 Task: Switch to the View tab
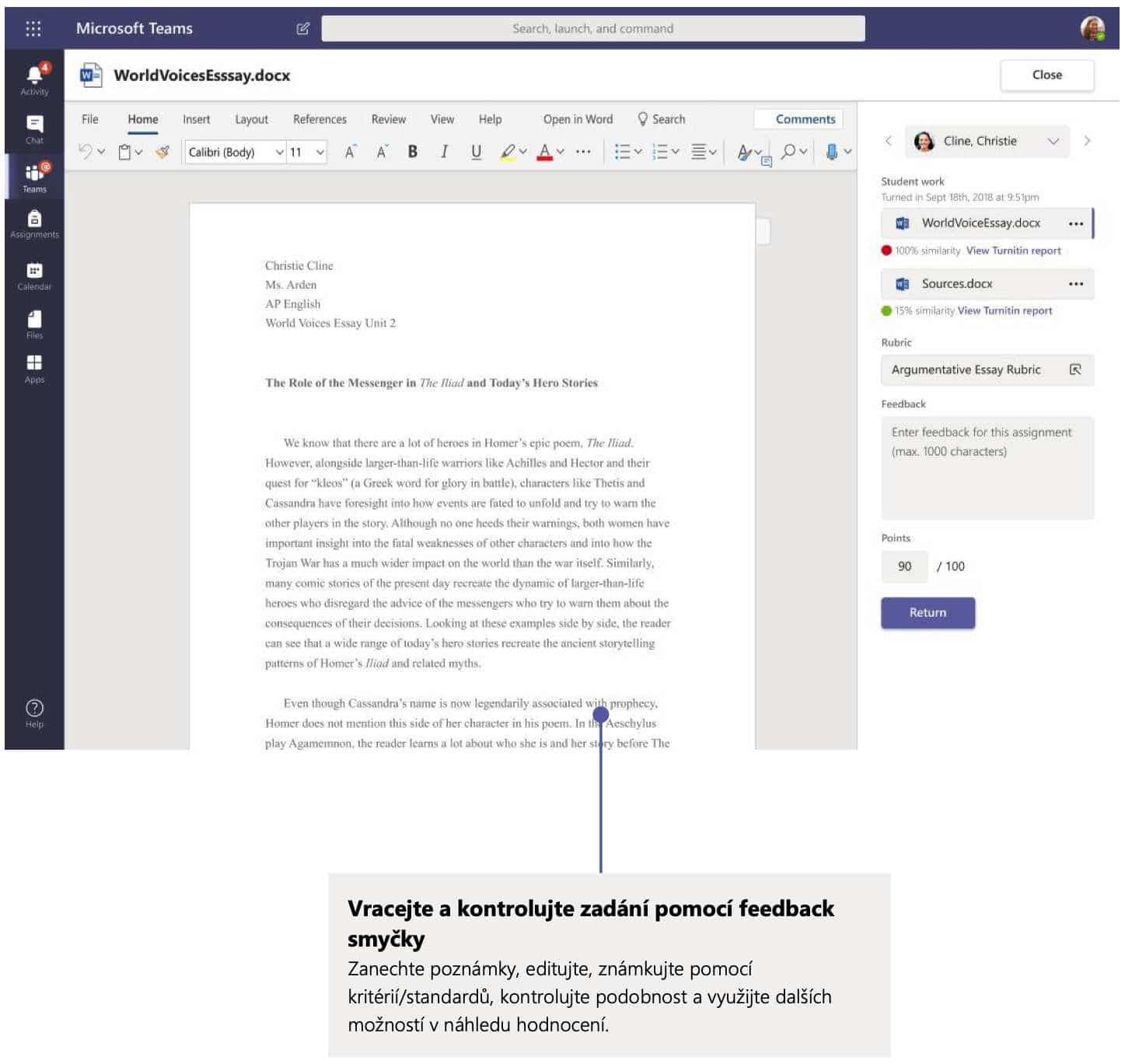tap(442, 119)
